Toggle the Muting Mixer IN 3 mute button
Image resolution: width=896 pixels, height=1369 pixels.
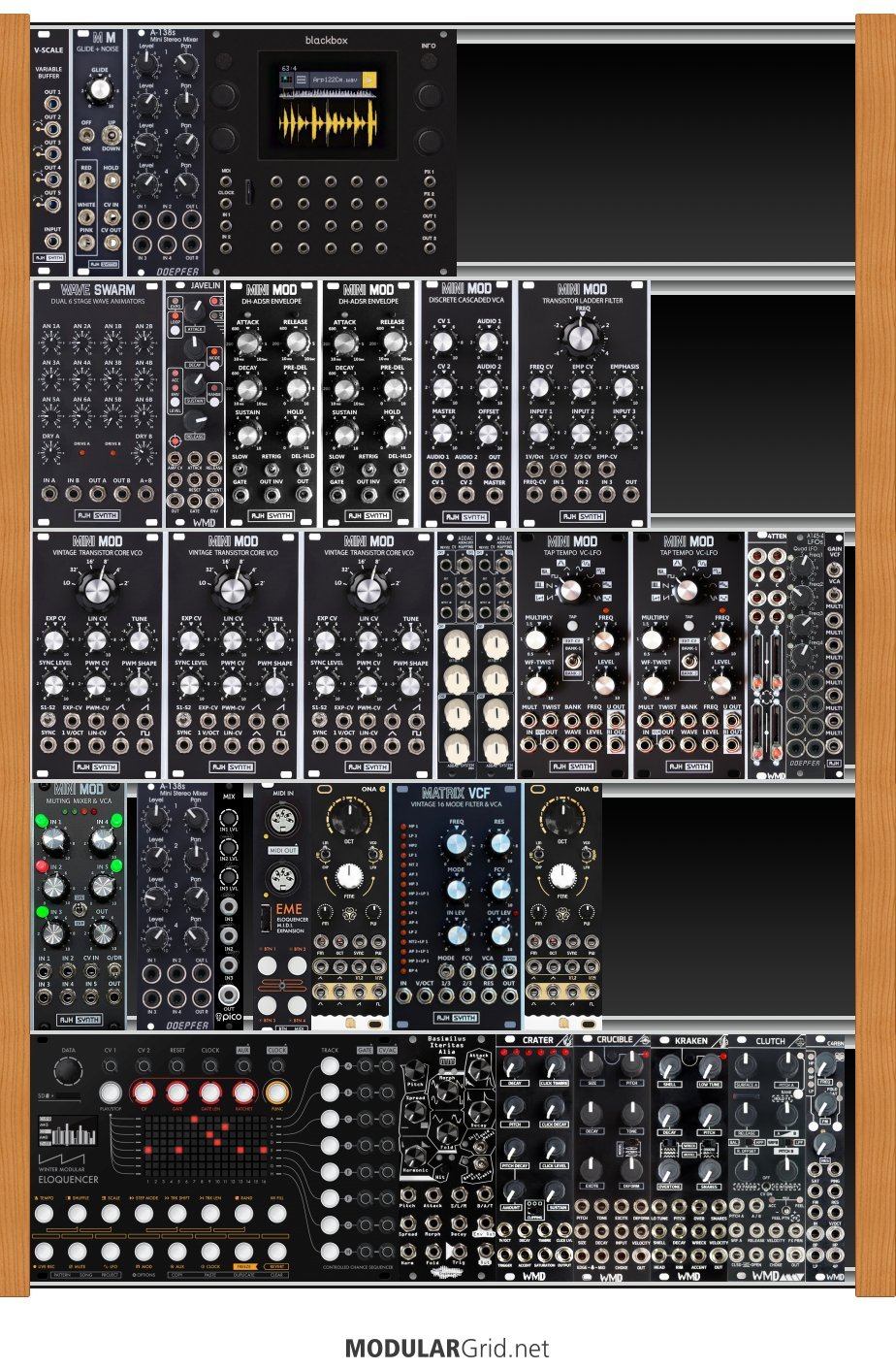pos(43,912)
